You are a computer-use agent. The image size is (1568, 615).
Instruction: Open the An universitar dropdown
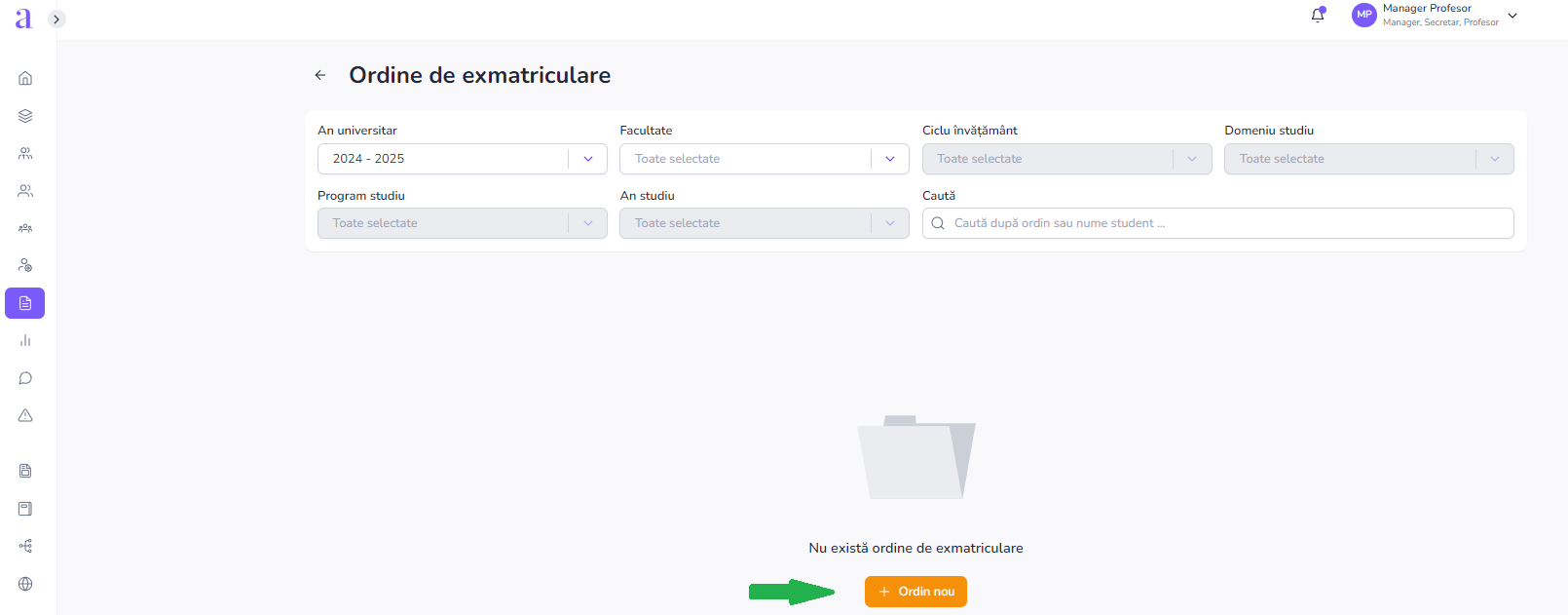tap(462, 159)
